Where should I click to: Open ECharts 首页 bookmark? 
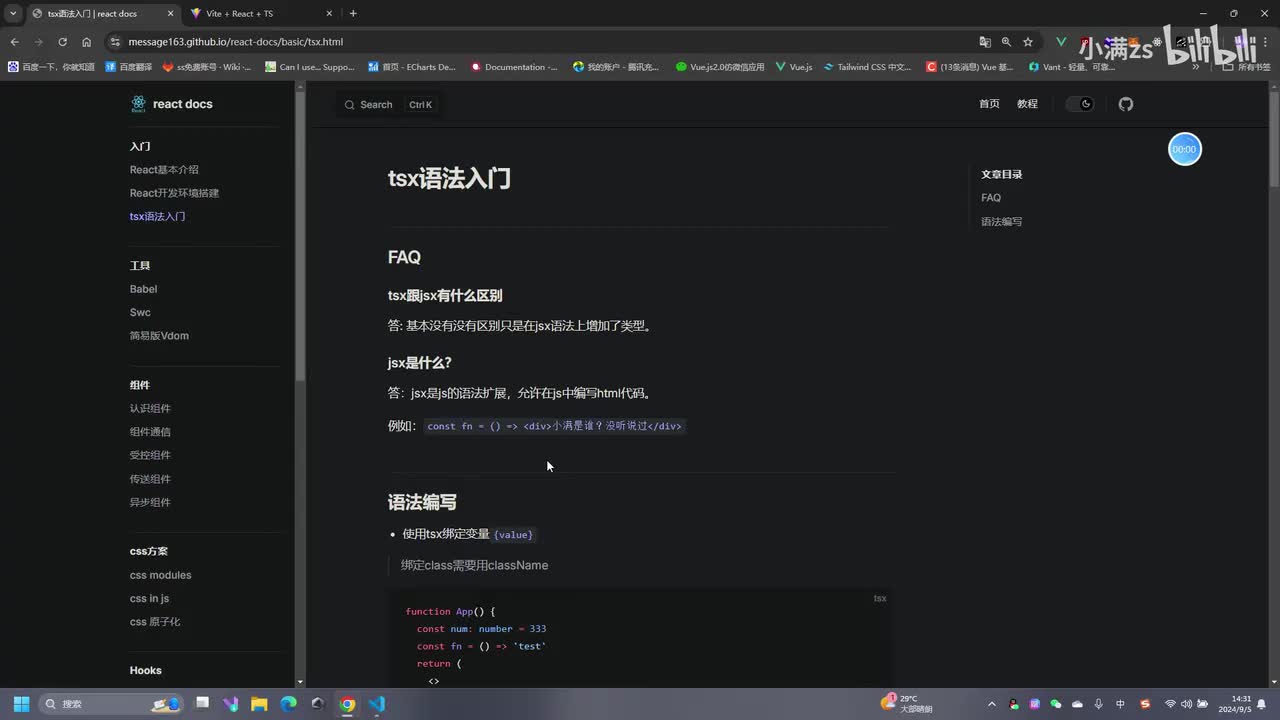pyautogui.click(x=411, y=67)
